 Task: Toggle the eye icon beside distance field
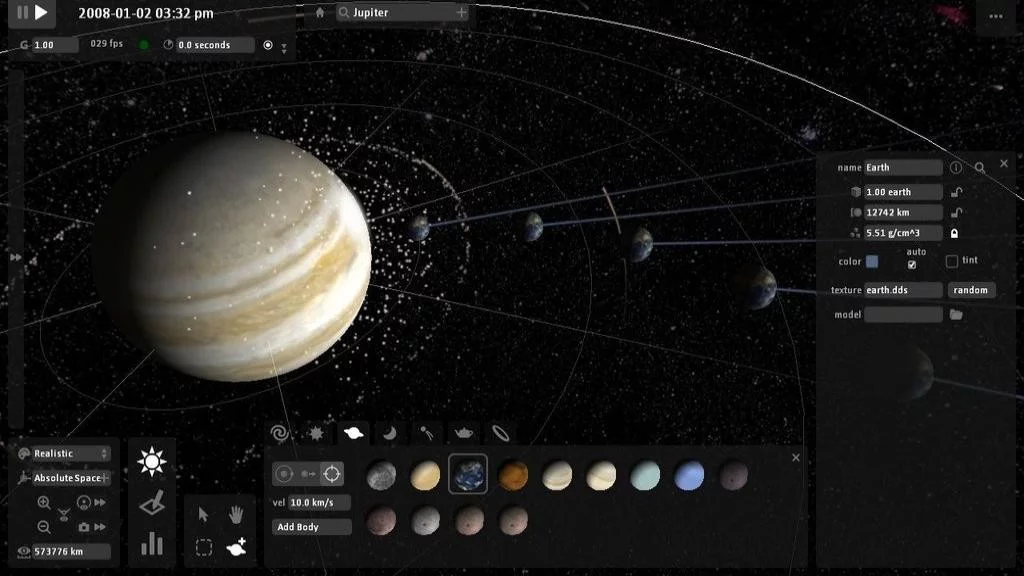(24, 551)
